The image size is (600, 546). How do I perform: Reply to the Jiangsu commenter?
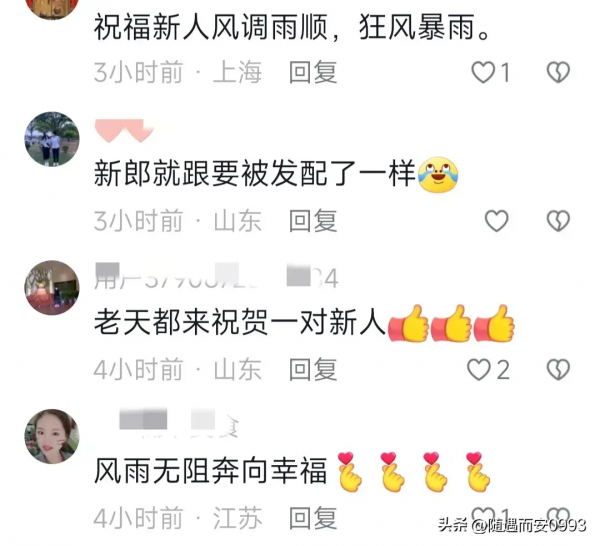[x=313, y=518]
